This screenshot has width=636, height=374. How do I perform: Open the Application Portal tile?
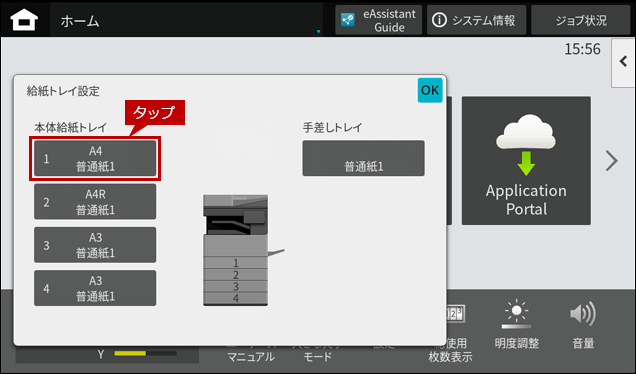click(x=526, y=161)
